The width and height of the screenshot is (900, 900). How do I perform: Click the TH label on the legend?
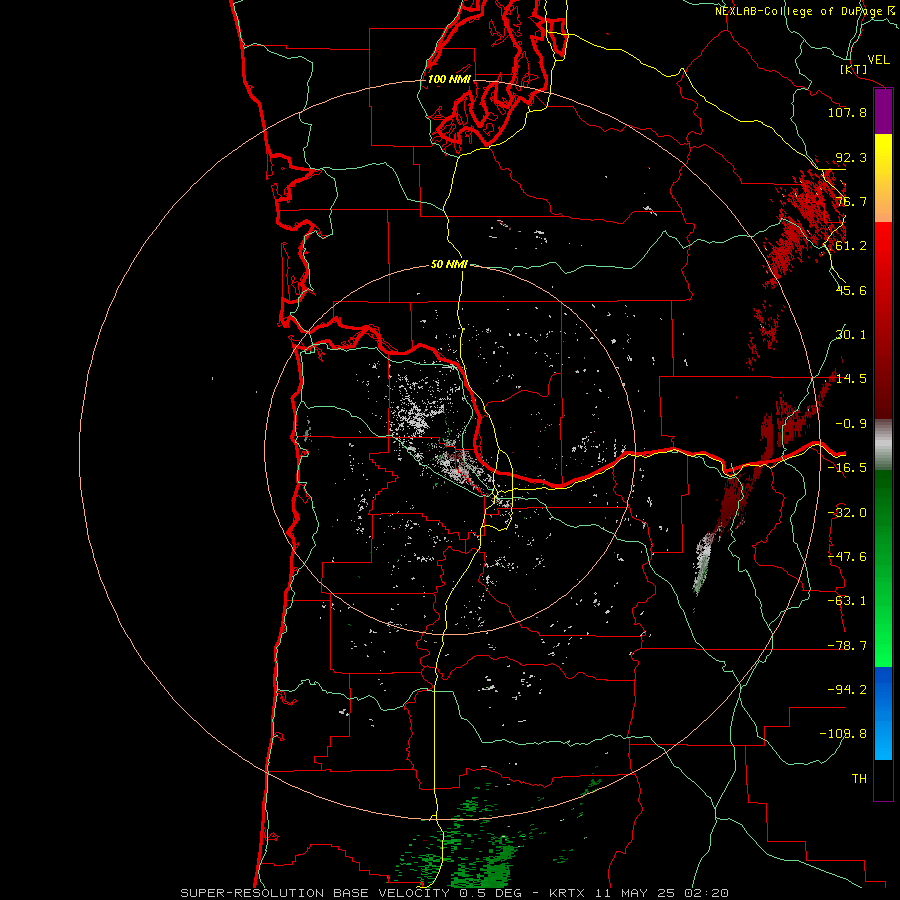click(x=859, y=779)
